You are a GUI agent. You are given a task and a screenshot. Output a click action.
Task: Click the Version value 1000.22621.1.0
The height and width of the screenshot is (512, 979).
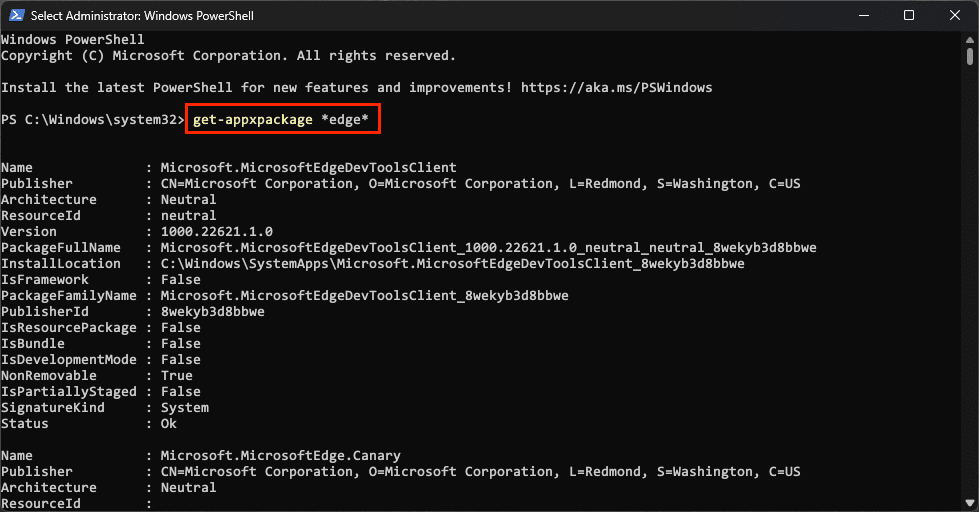[217, 232]
